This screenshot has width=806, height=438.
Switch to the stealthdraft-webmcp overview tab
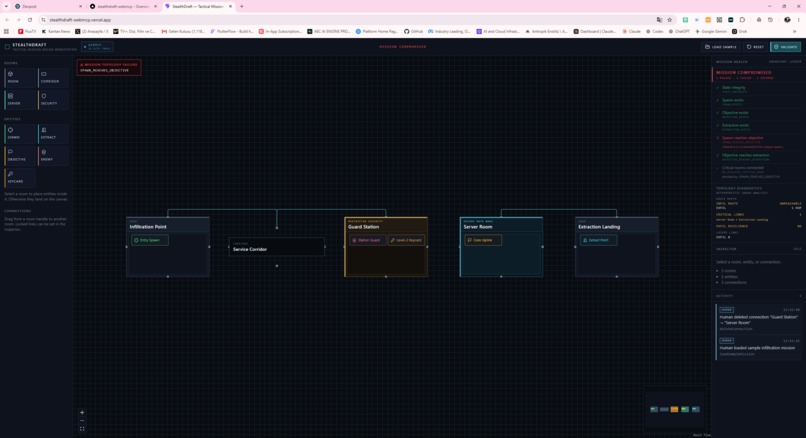tap(122, 6)
